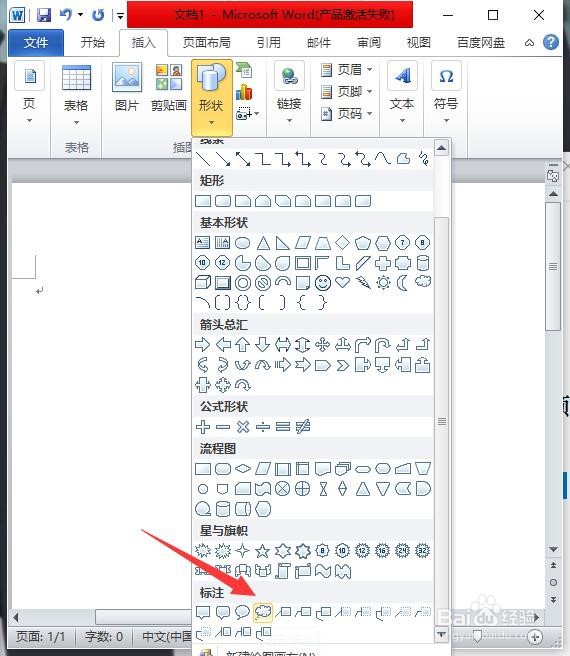Choose the lightning bolt shape
The image size is (570, 656).
363,283
